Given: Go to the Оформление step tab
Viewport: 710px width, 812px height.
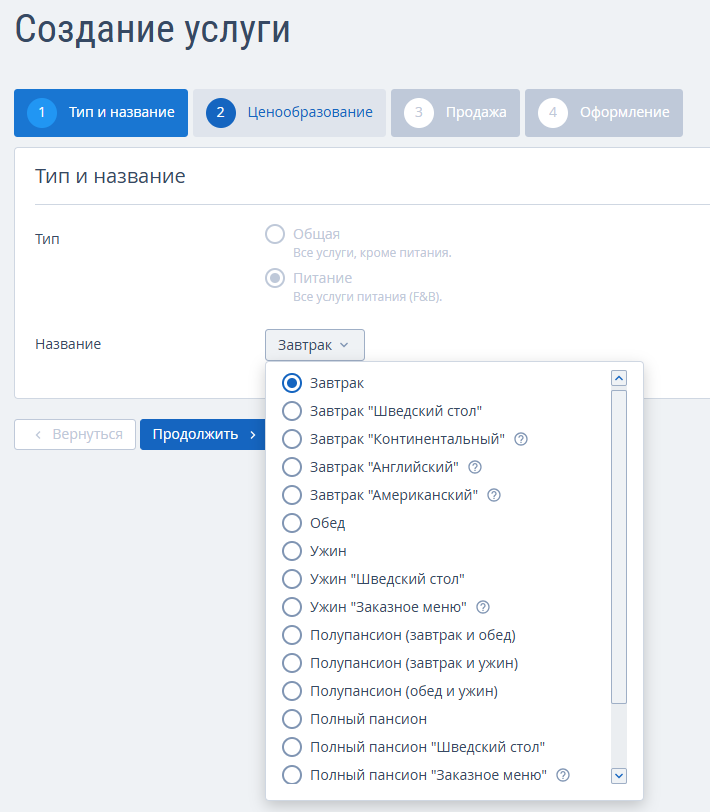Looking at the screenshot, I should click(604, 113).
